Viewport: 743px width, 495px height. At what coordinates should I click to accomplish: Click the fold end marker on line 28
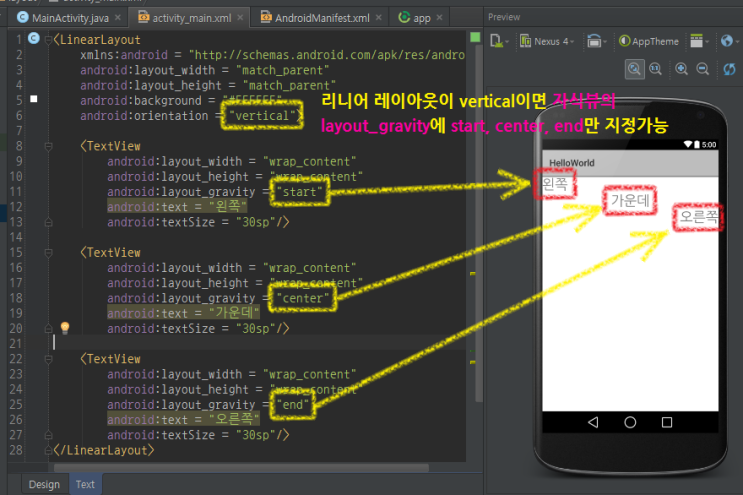click(48, 450)
